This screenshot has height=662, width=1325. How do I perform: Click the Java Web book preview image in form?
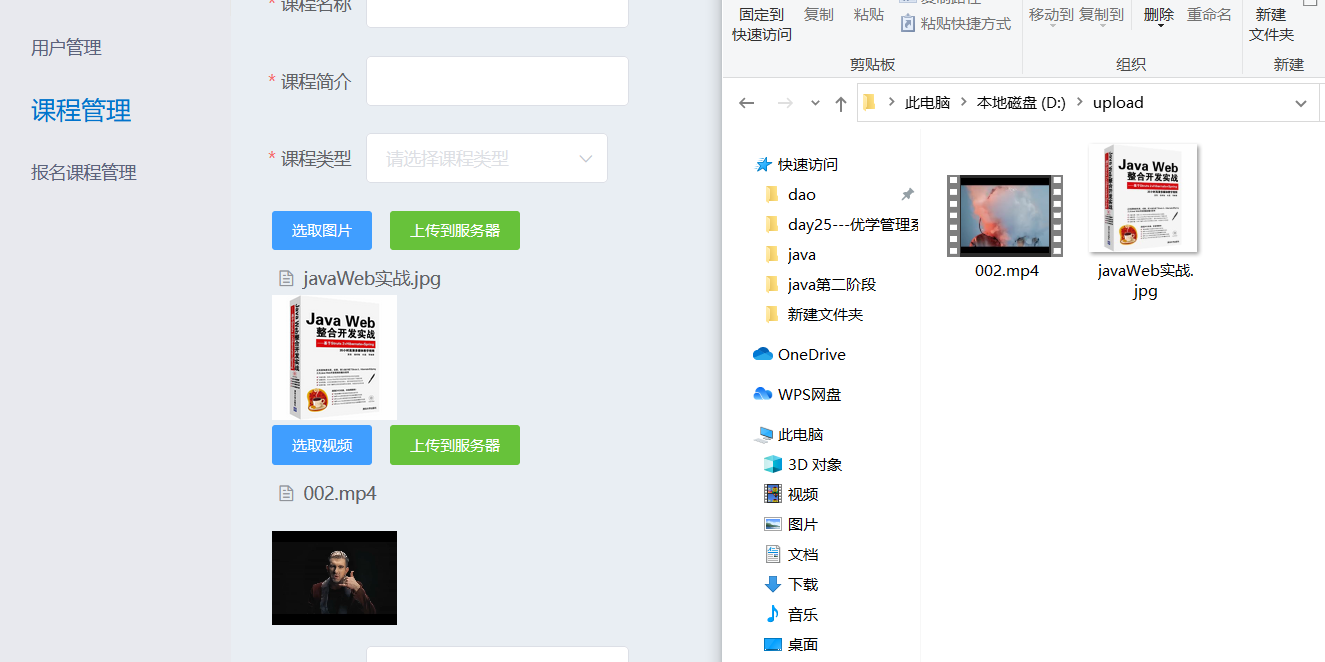(x=334, y=357)
